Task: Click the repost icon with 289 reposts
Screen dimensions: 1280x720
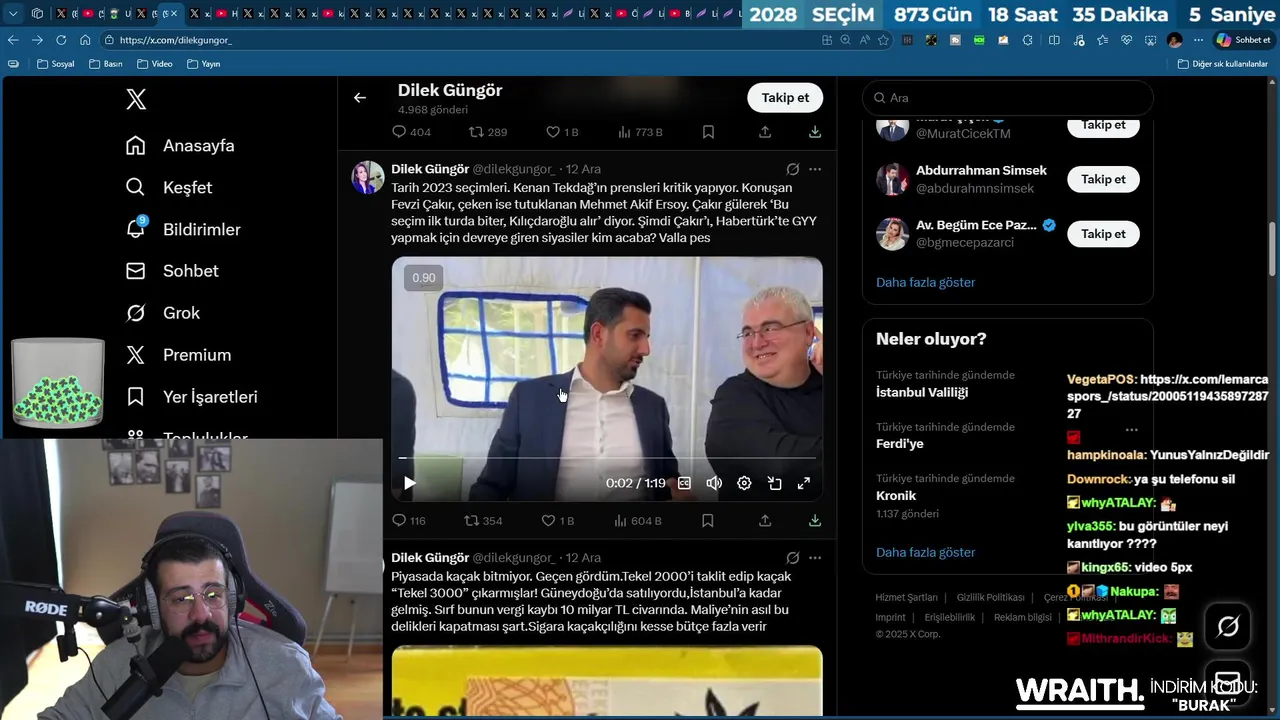Action: [476, 132]
